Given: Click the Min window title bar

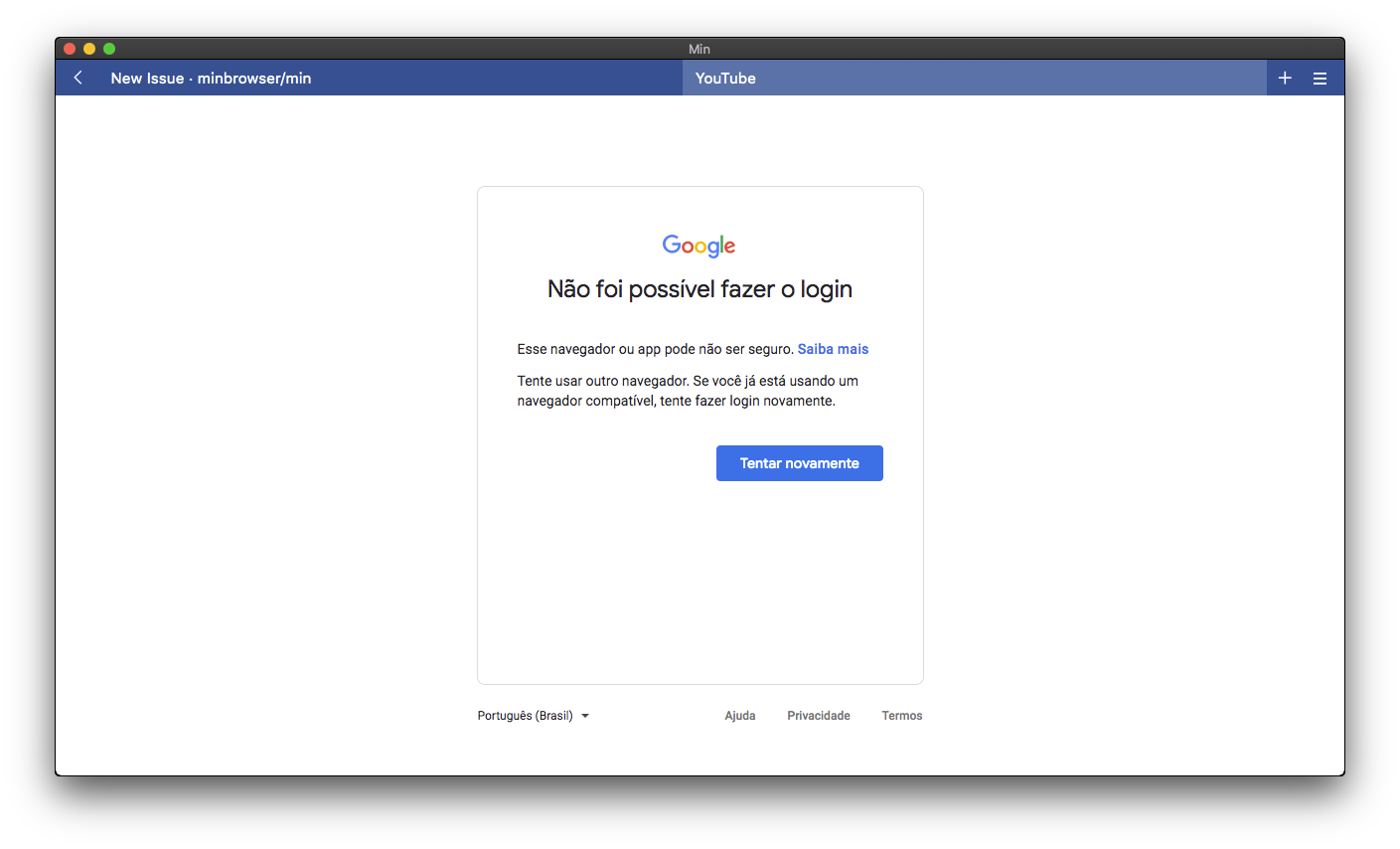Looking at the screenshot, I should [x=700, y=48].
